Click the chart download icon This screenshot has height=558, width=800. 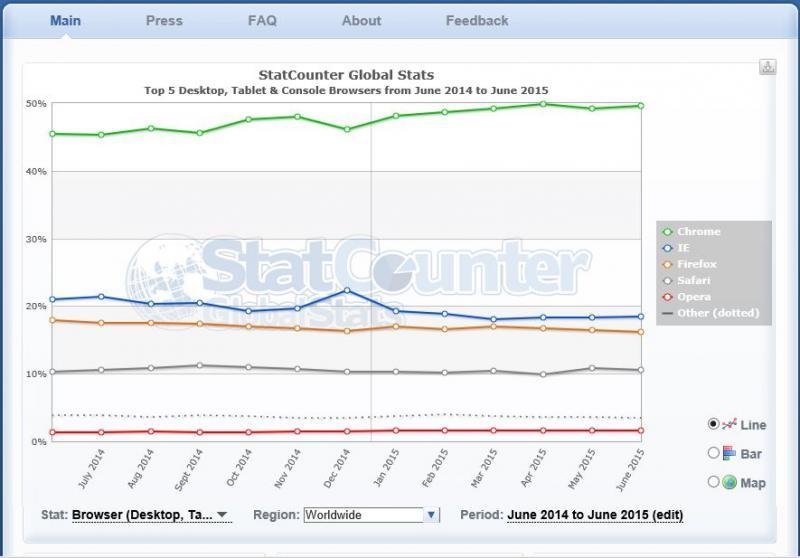coord(768,67)
